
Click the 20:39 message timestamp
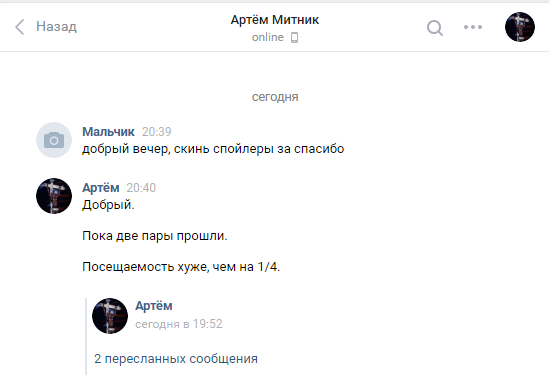[157, 132]
